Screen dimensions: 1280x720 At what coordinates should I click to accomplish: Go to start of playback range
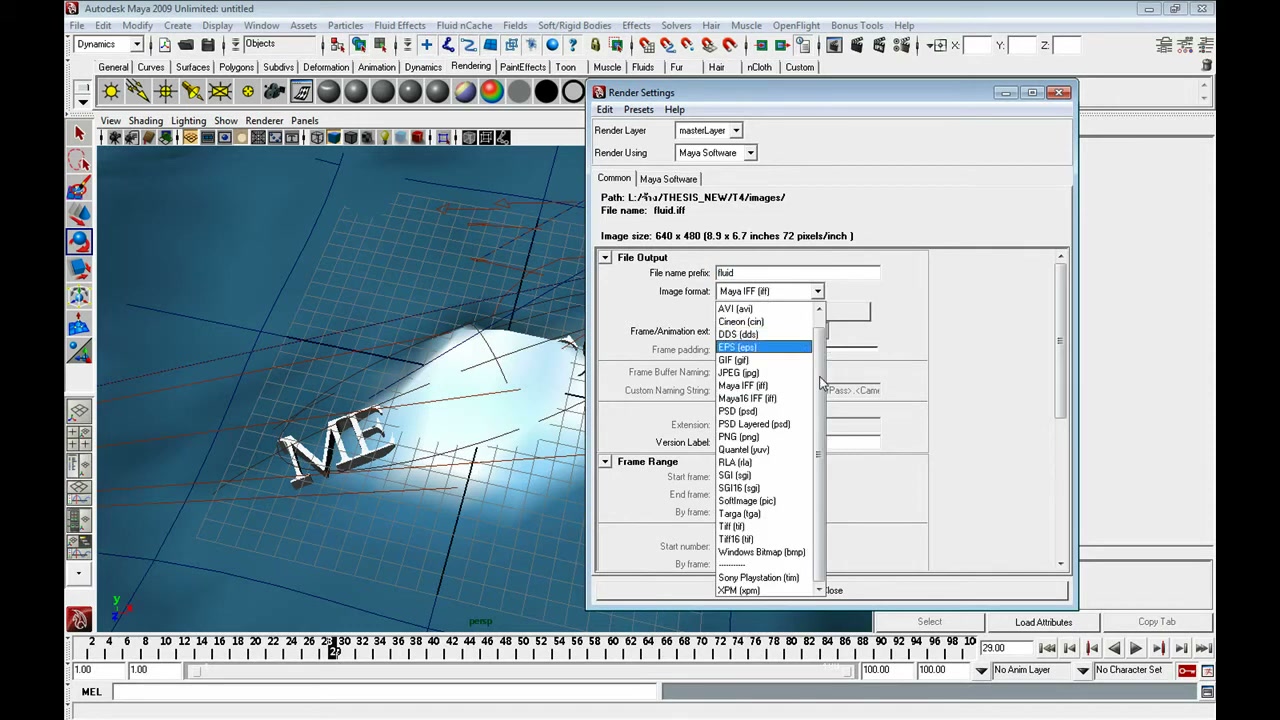(1047, 649)
